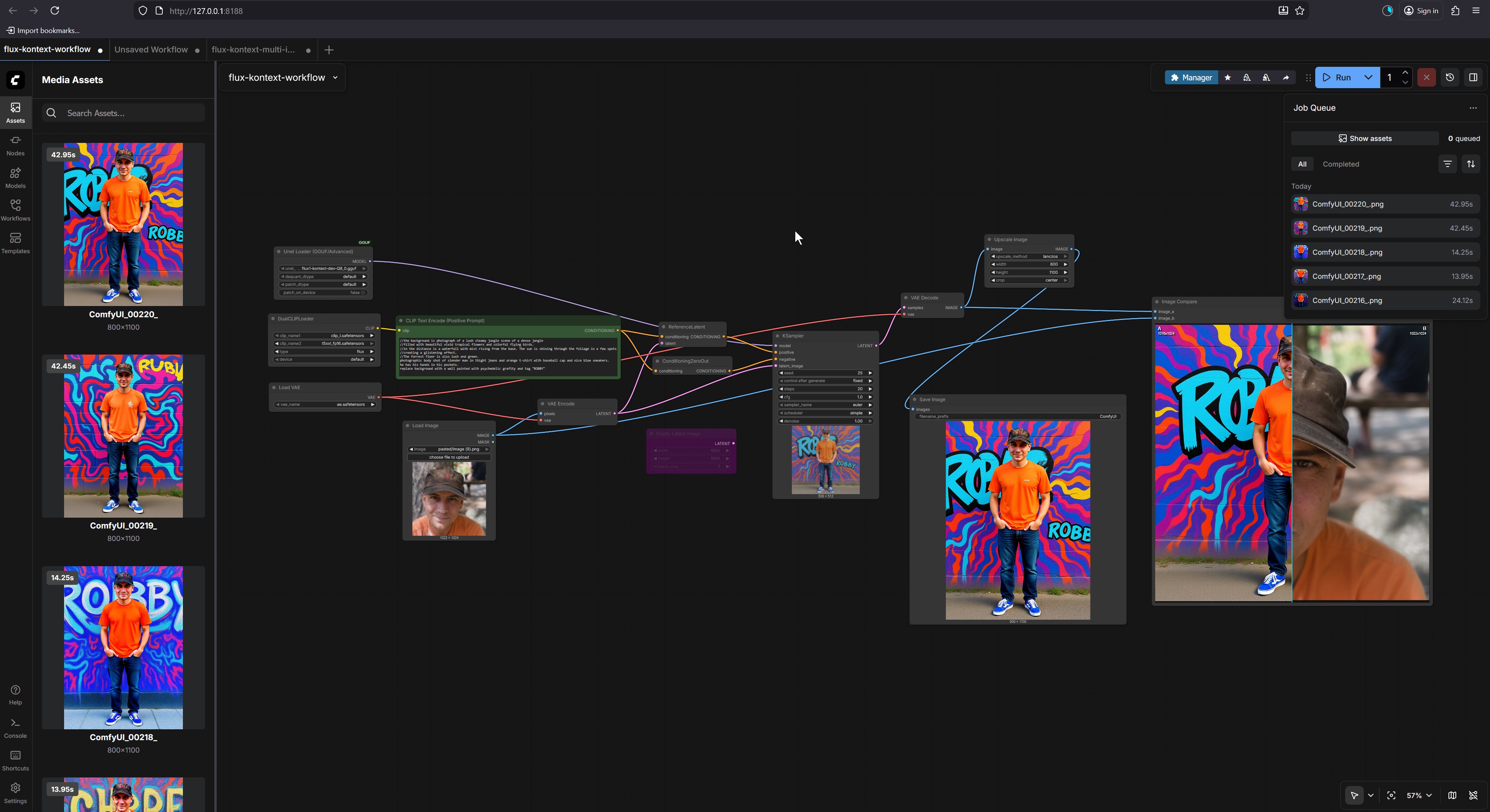Star the current workflow as favorite
Viewport: 1490px width, 812px height.
pyautogui.click(x=1227, y=77)
